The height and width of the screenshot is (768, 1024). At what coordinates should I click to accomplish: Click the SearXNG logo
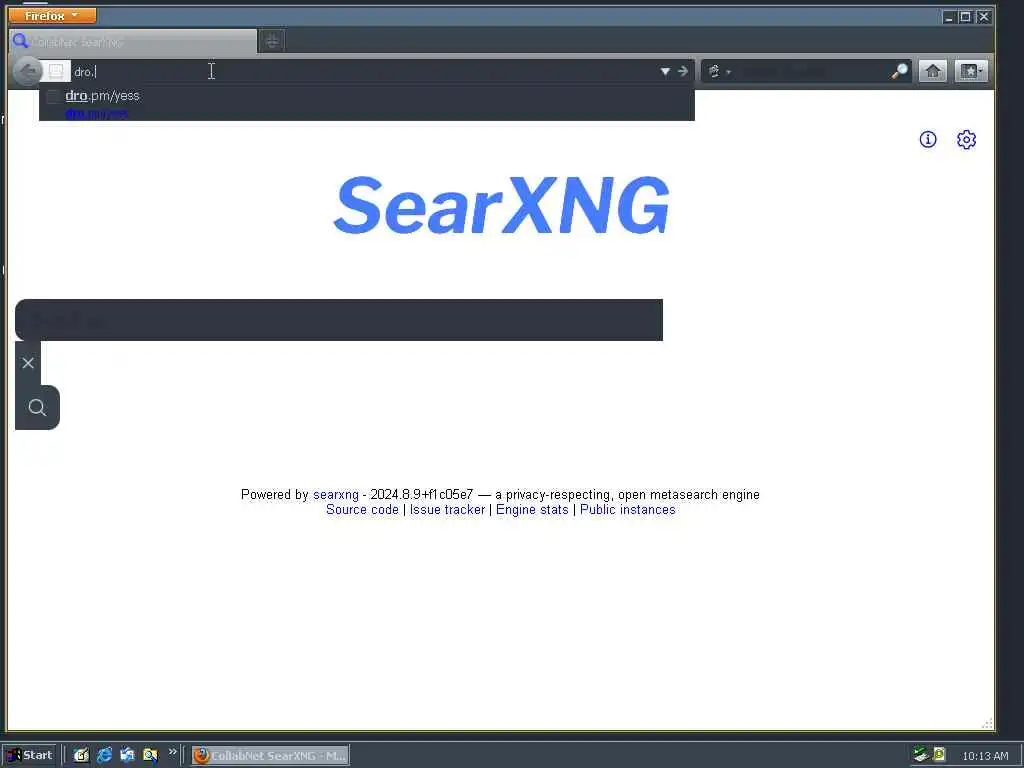pos(502,205)
